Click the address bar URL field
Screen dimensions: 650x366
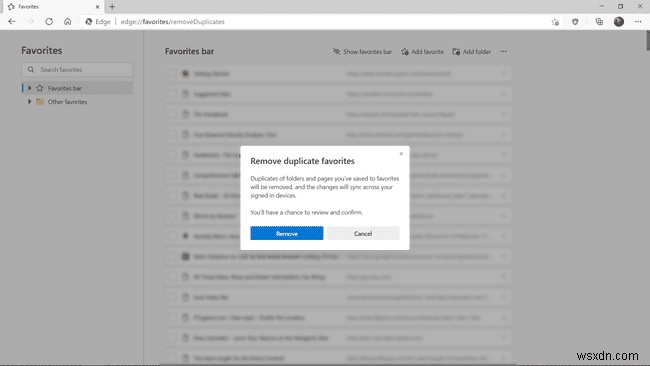315,22
